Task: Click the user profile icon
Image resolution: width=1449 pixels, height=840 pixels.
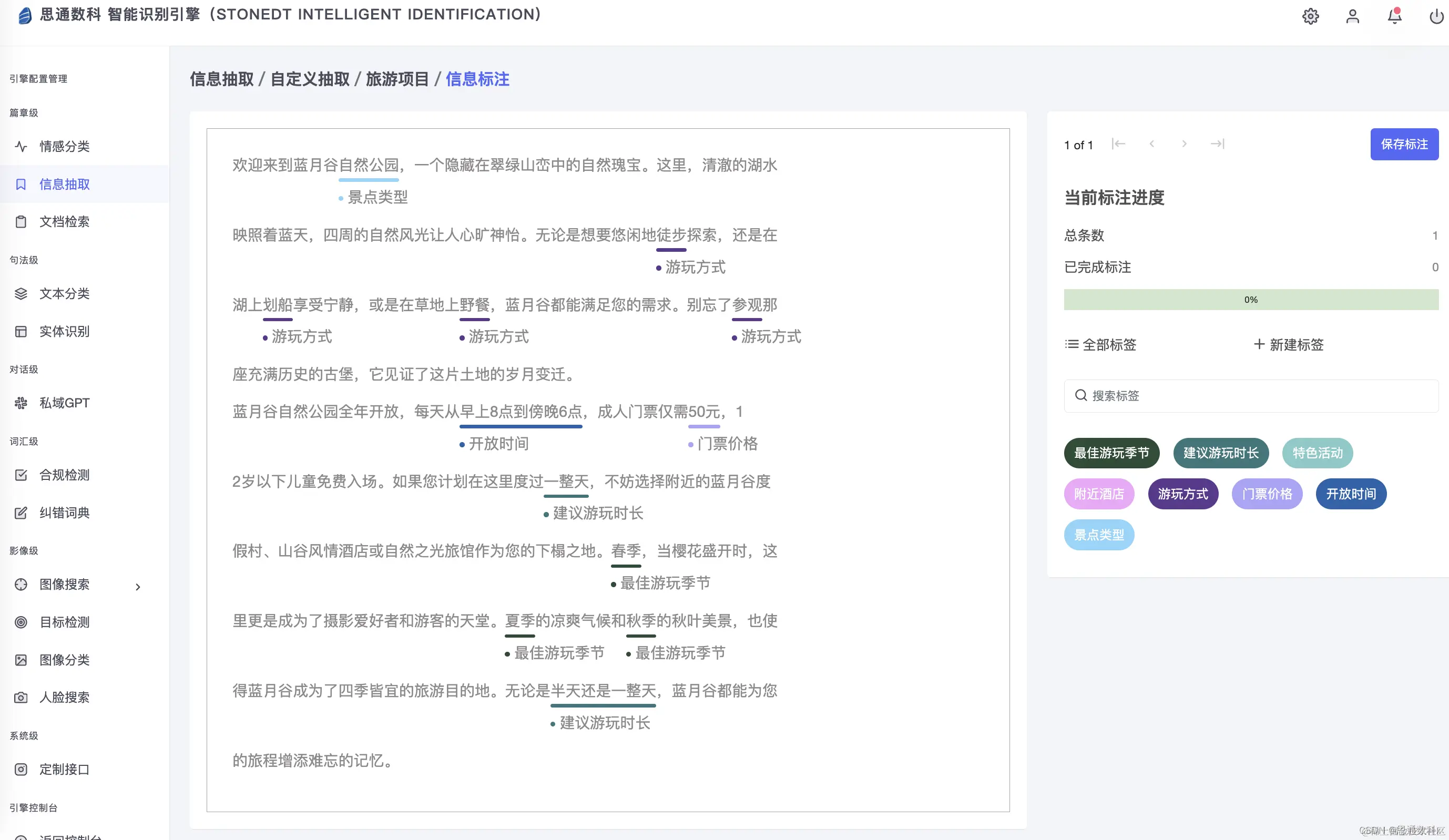Action: [x=1352, y=16]
